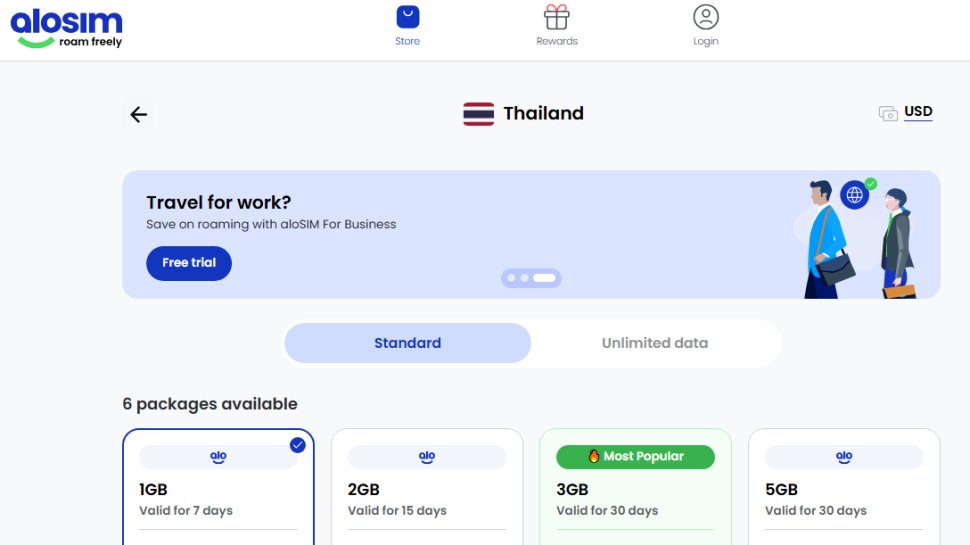Open the Store bag icon
970x545 pixels.
[x=407, y=17]
